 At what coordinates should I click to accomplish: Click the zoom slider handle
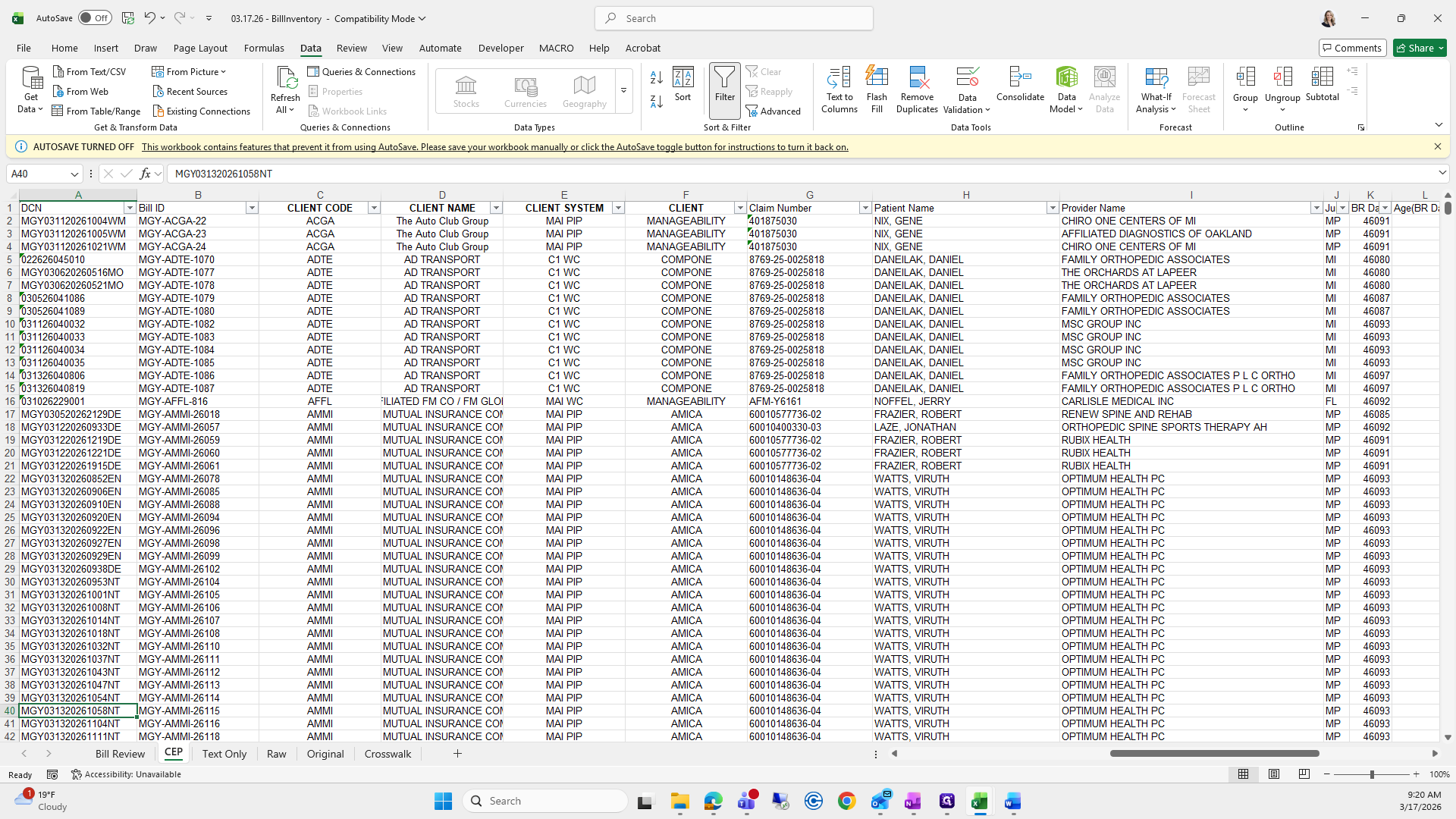[1371, 774]
